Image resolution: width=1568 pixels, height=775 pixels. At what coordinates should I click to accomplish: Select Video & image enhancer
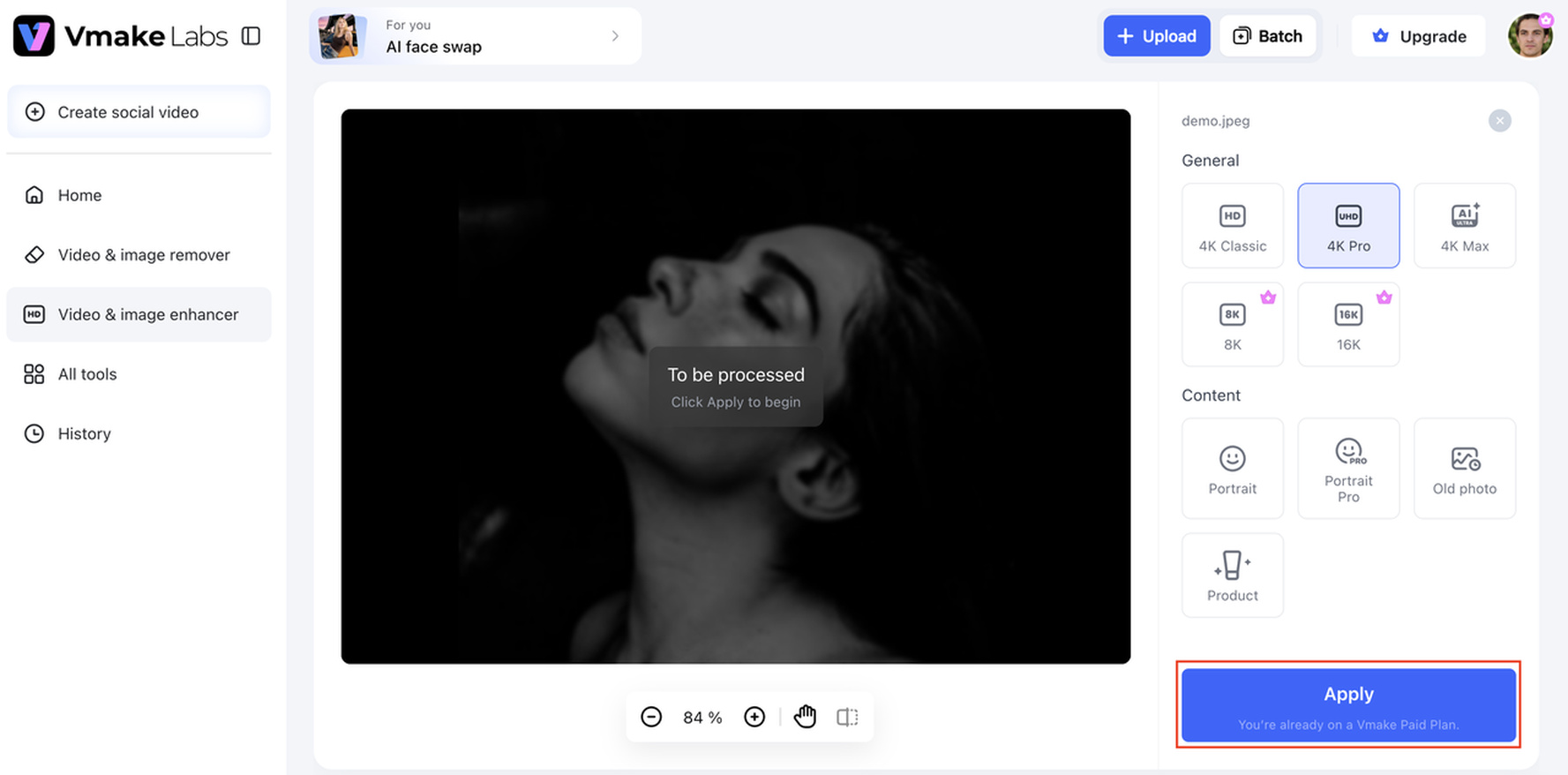pos(139,314)
